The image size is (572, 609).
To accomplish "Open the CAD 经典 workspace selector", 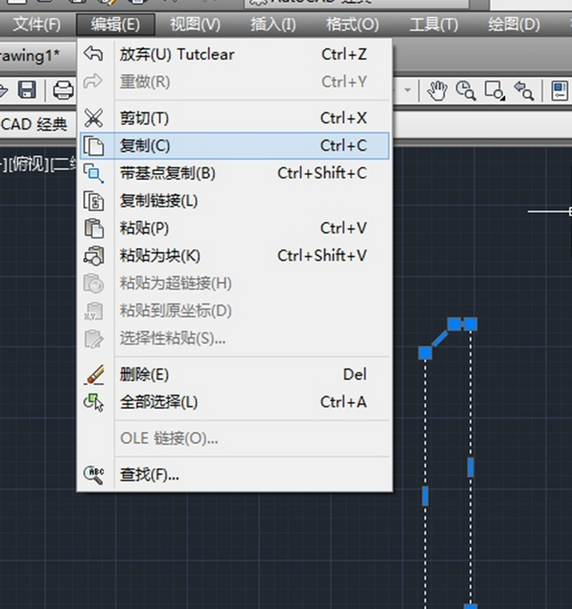I will 34,125.
